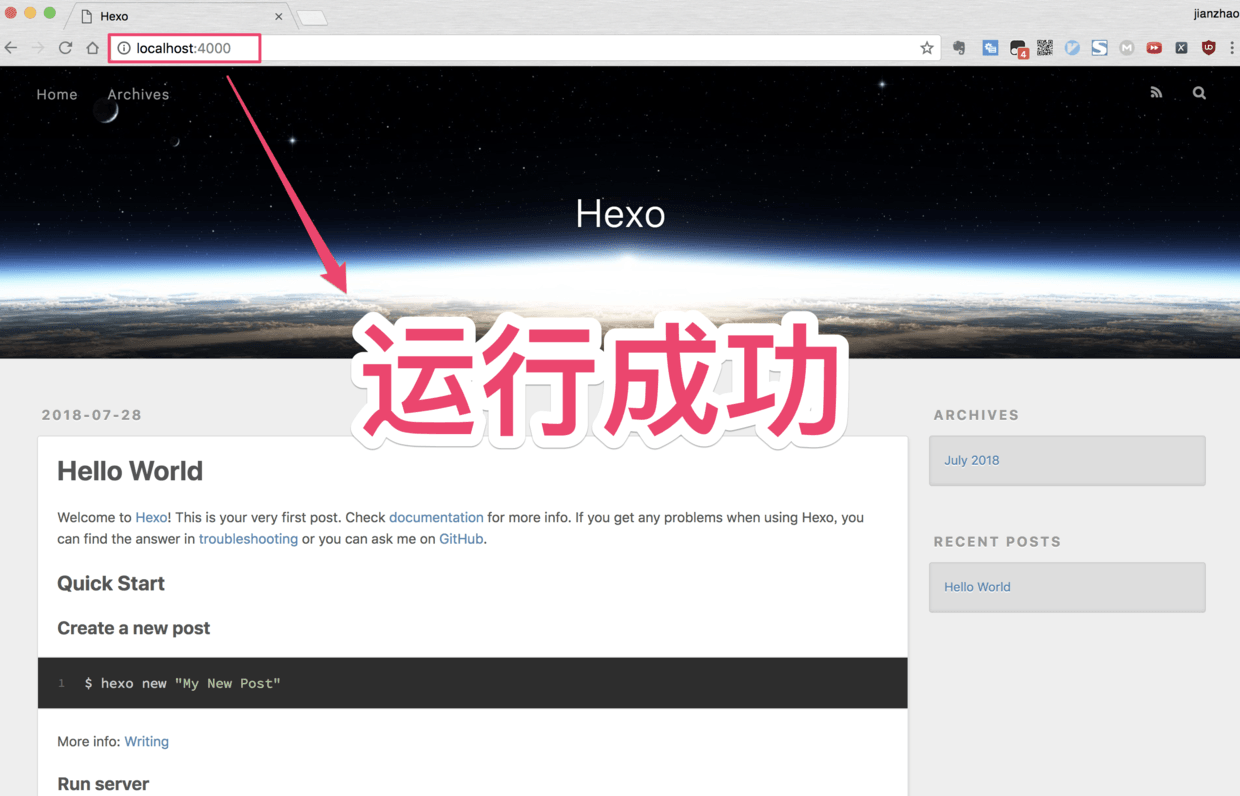The image size is (1240, 796).
Task: Open a new tab with the tab button
Action: click(313, 18)
